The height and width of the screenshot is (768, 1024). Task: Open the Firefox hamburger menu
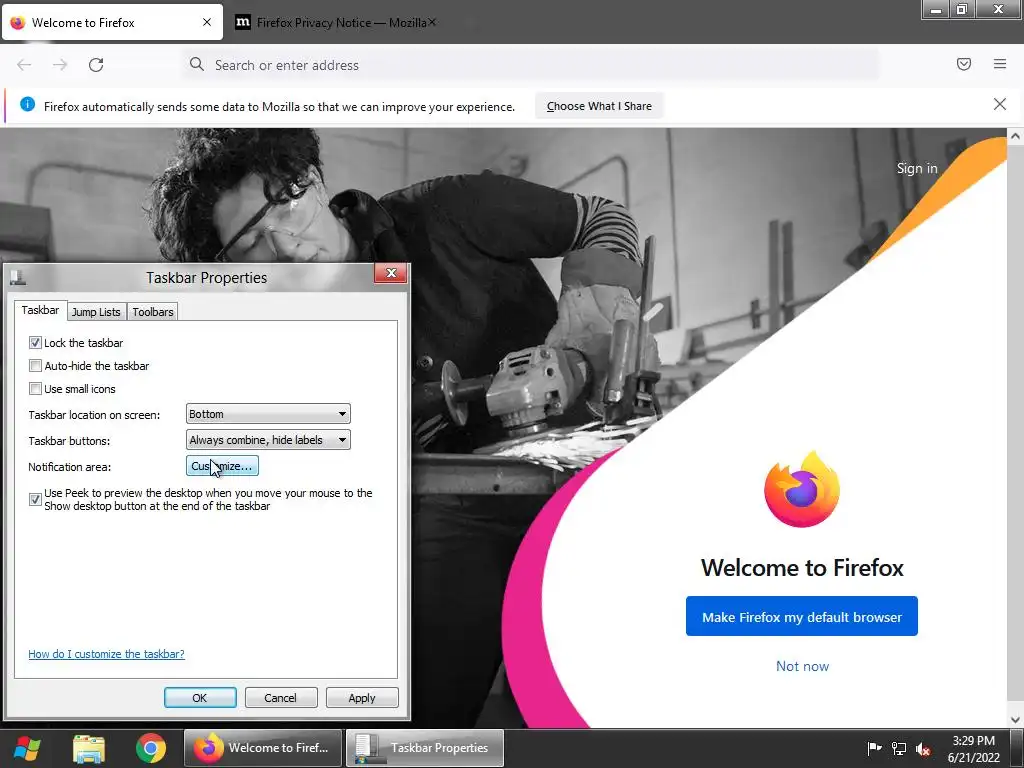pos(1000,64)
